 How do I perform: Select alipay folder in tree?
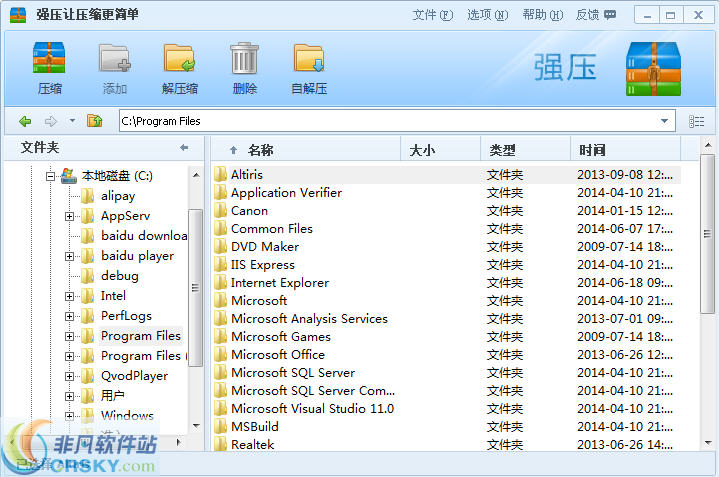click(x=118, y=196)
